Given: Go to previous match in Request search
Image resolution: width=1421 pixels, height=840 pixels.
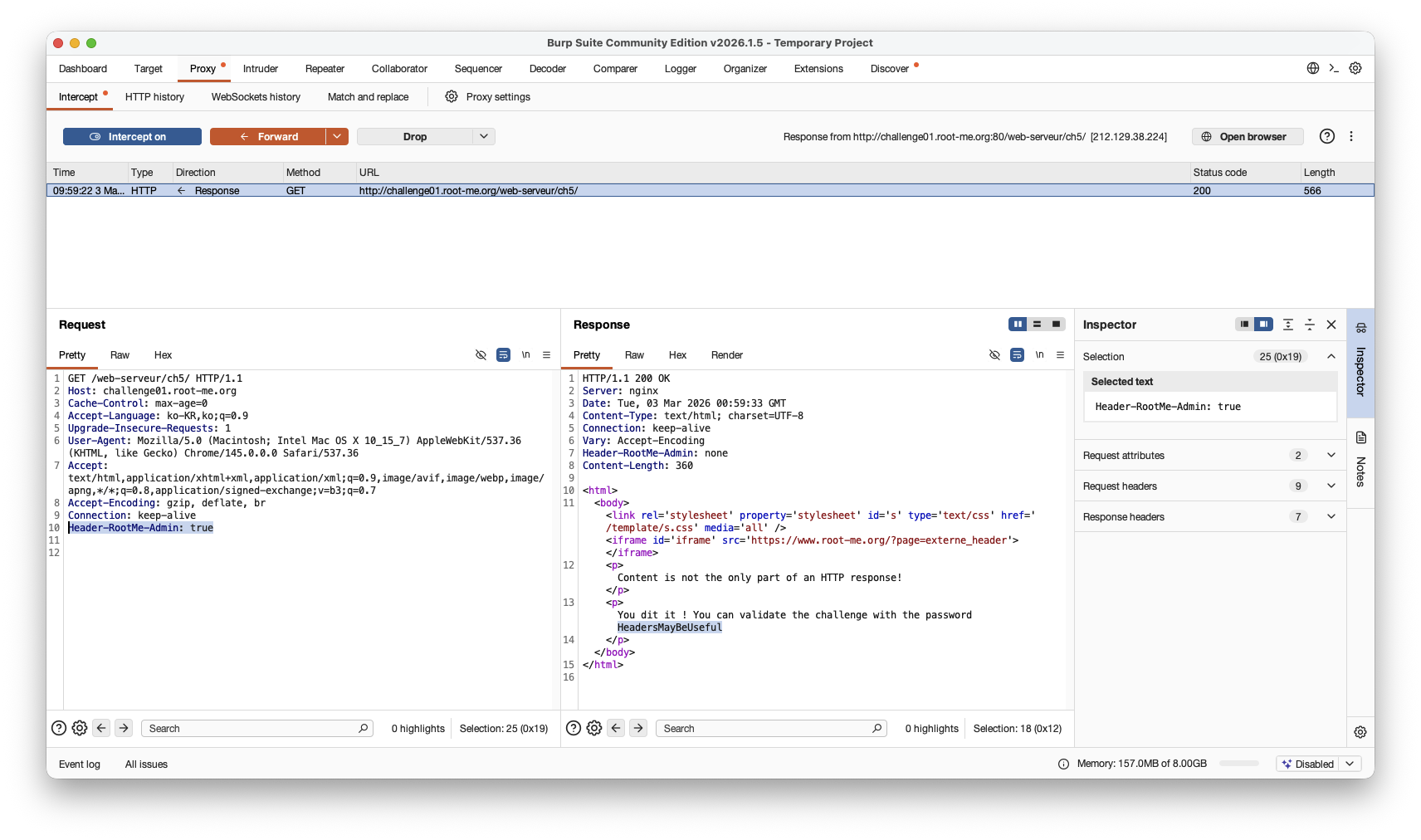Looking at the screenshot, I should [101, 728].
